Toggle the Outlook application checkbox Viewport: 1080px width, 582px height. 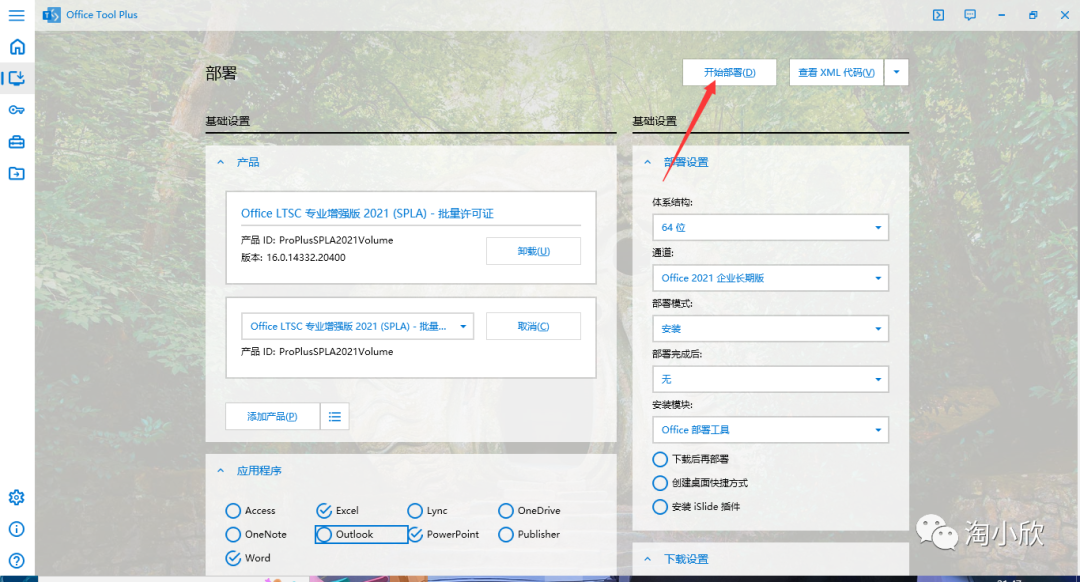click(x=324, y=534)
